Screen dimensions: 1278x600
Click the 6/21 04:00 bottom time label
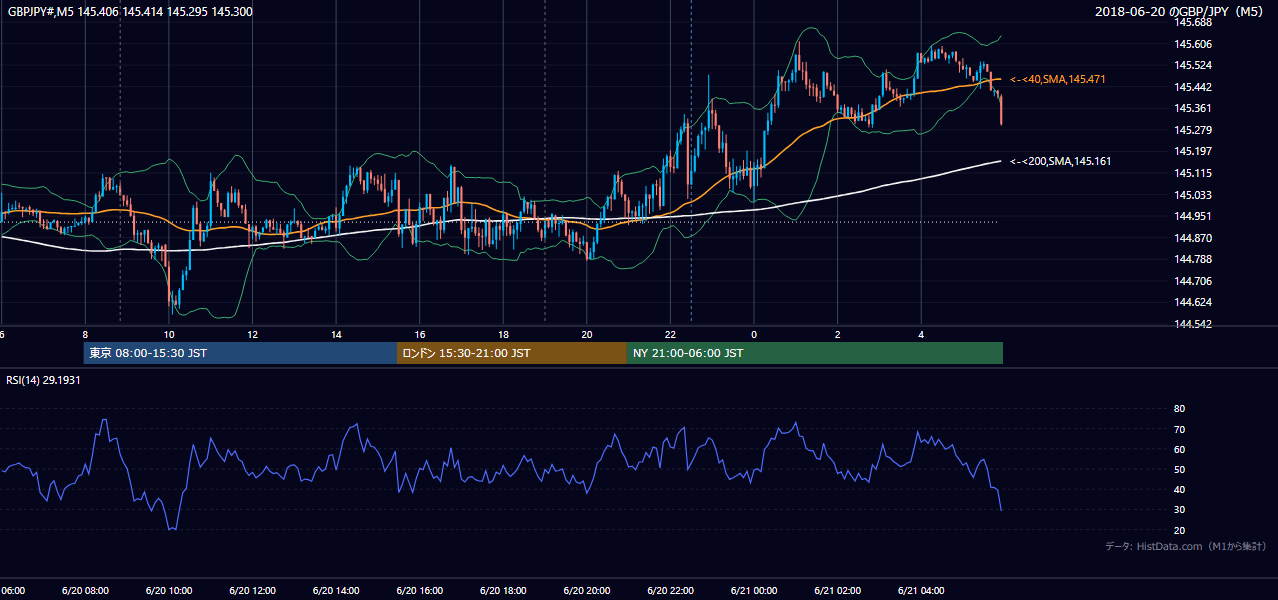(x=921, y=591)
